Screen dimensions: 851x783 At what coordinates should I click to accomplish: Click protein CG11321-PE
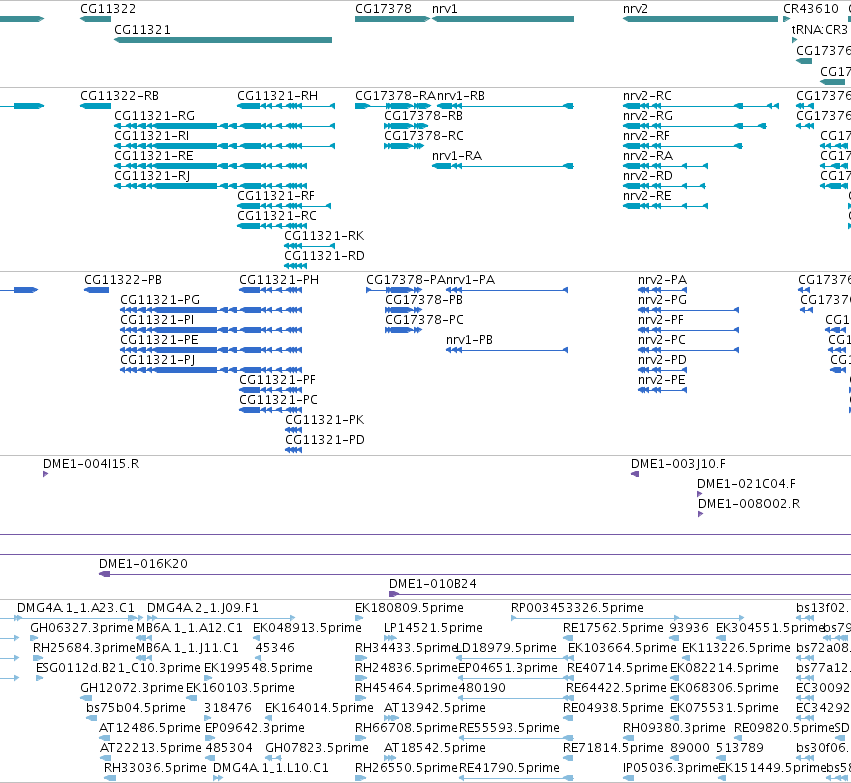pos(211,350)
